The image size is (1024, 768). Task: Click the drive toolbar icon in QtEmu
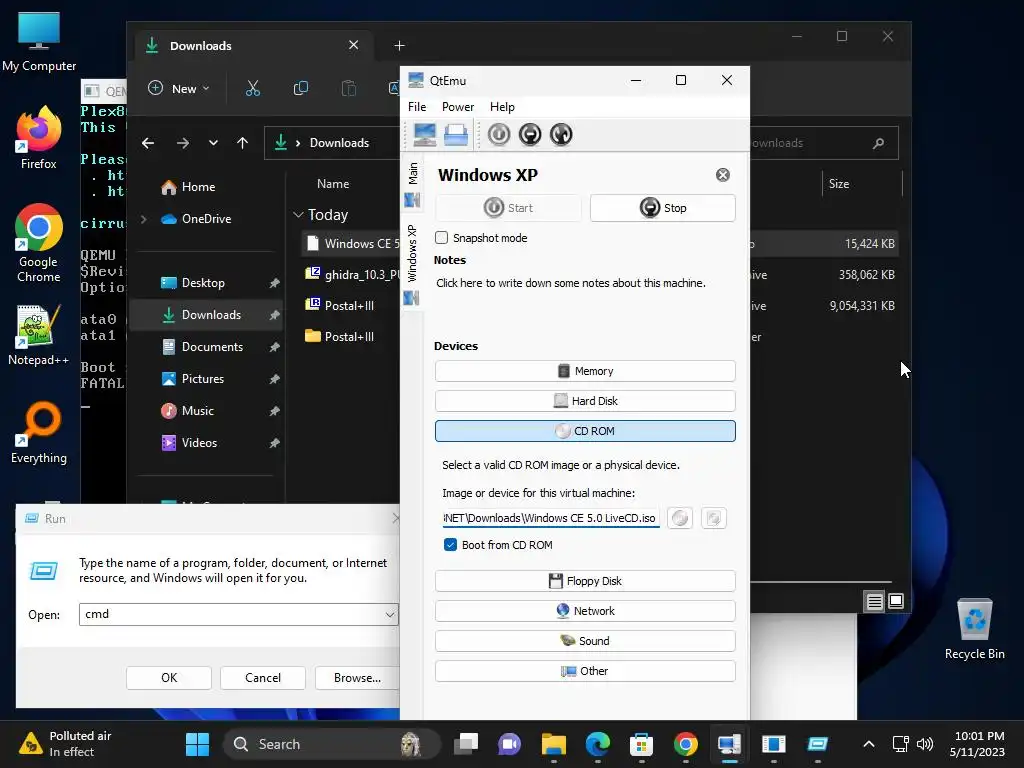click(456, 135)
